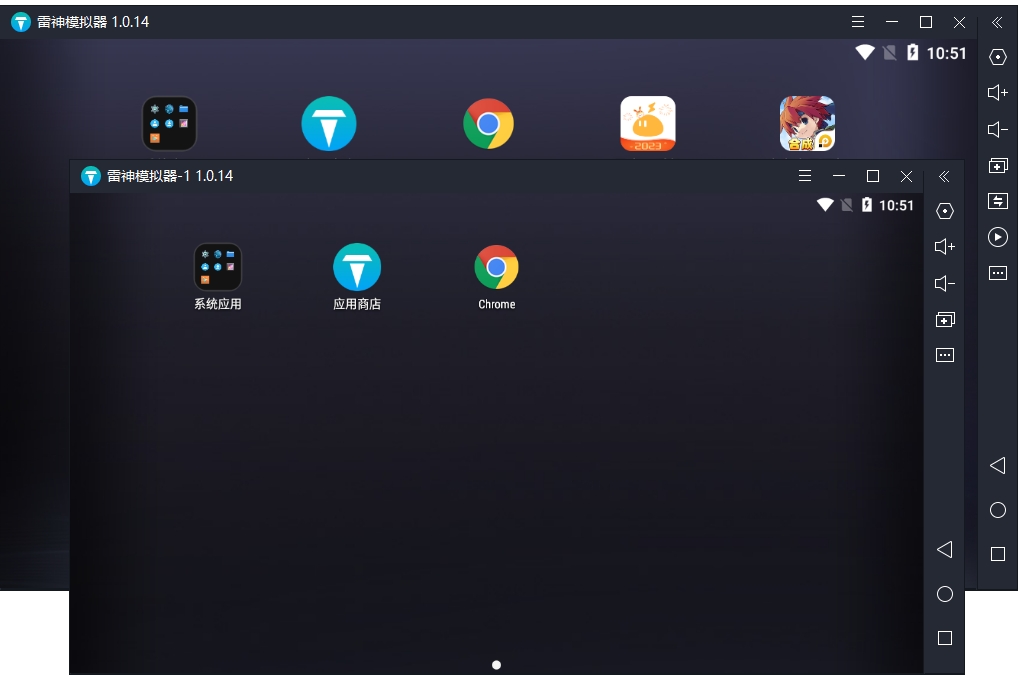Viewport: 1021px width, 675px height.
Task: Click the 10:51 clock in 雷神模拟器-1
Action: [896, 206]
